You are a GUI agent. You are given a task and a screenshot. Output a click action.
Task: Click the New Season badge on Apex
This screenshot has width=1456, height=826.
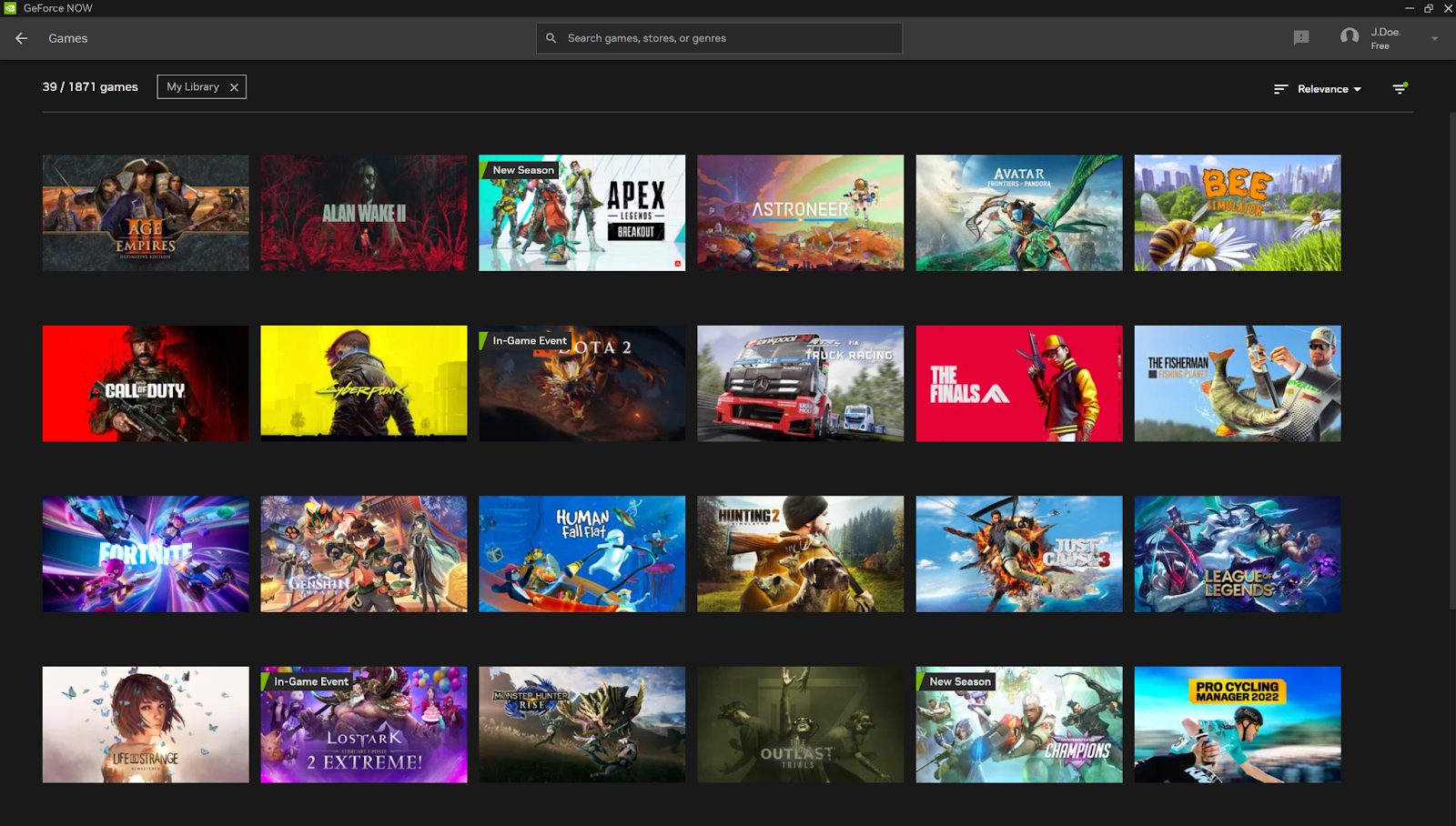coord(520,170)
